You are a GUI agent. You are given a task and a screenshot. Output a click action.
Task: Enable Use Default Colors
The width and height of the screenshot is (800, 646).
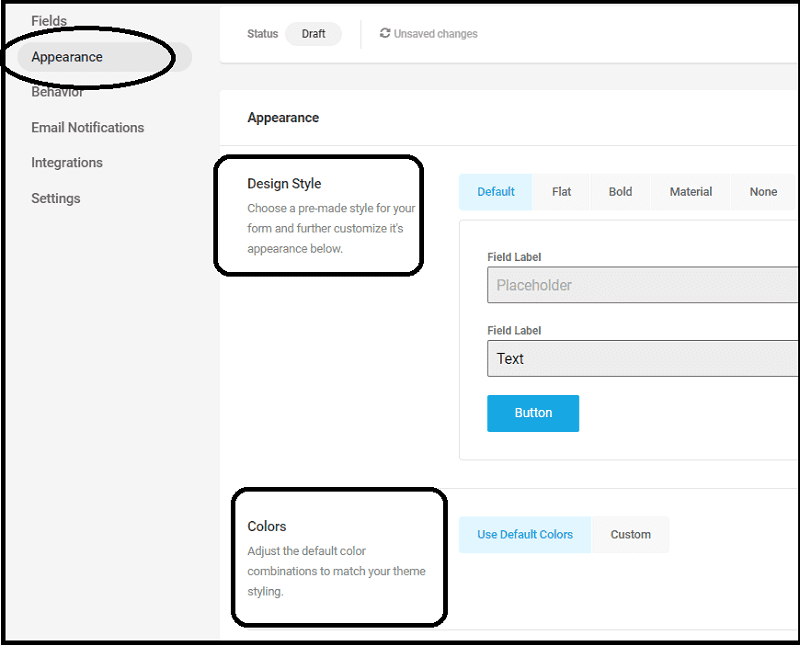[x=524, y=534]
